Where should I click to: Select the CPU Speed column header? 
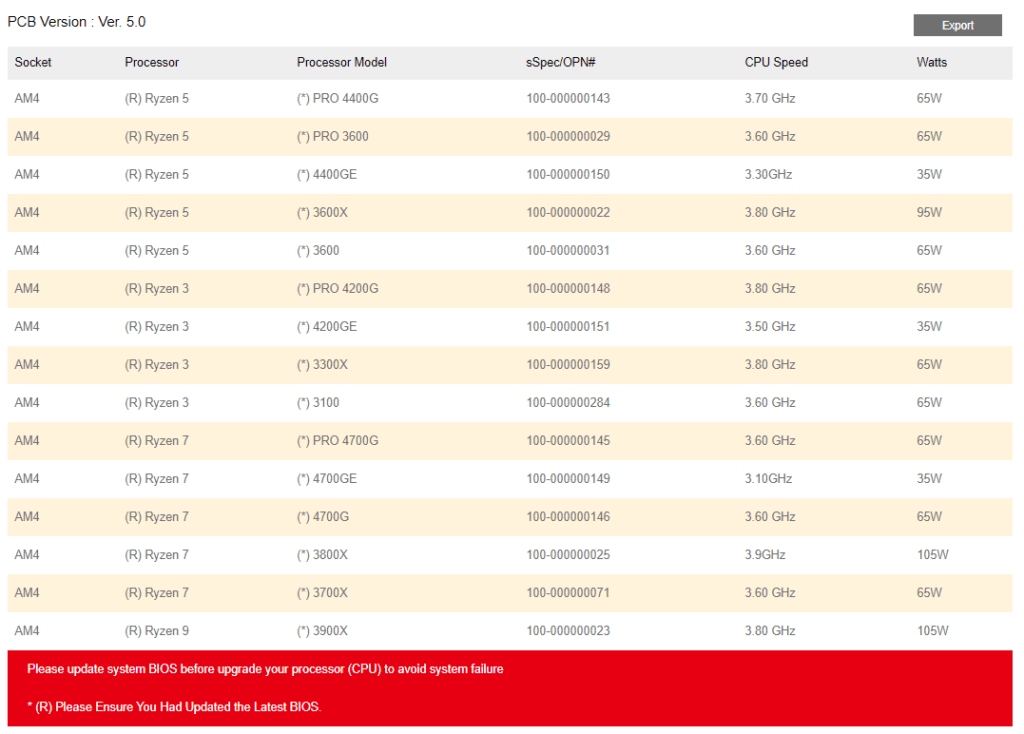click(x=776, y=62)
